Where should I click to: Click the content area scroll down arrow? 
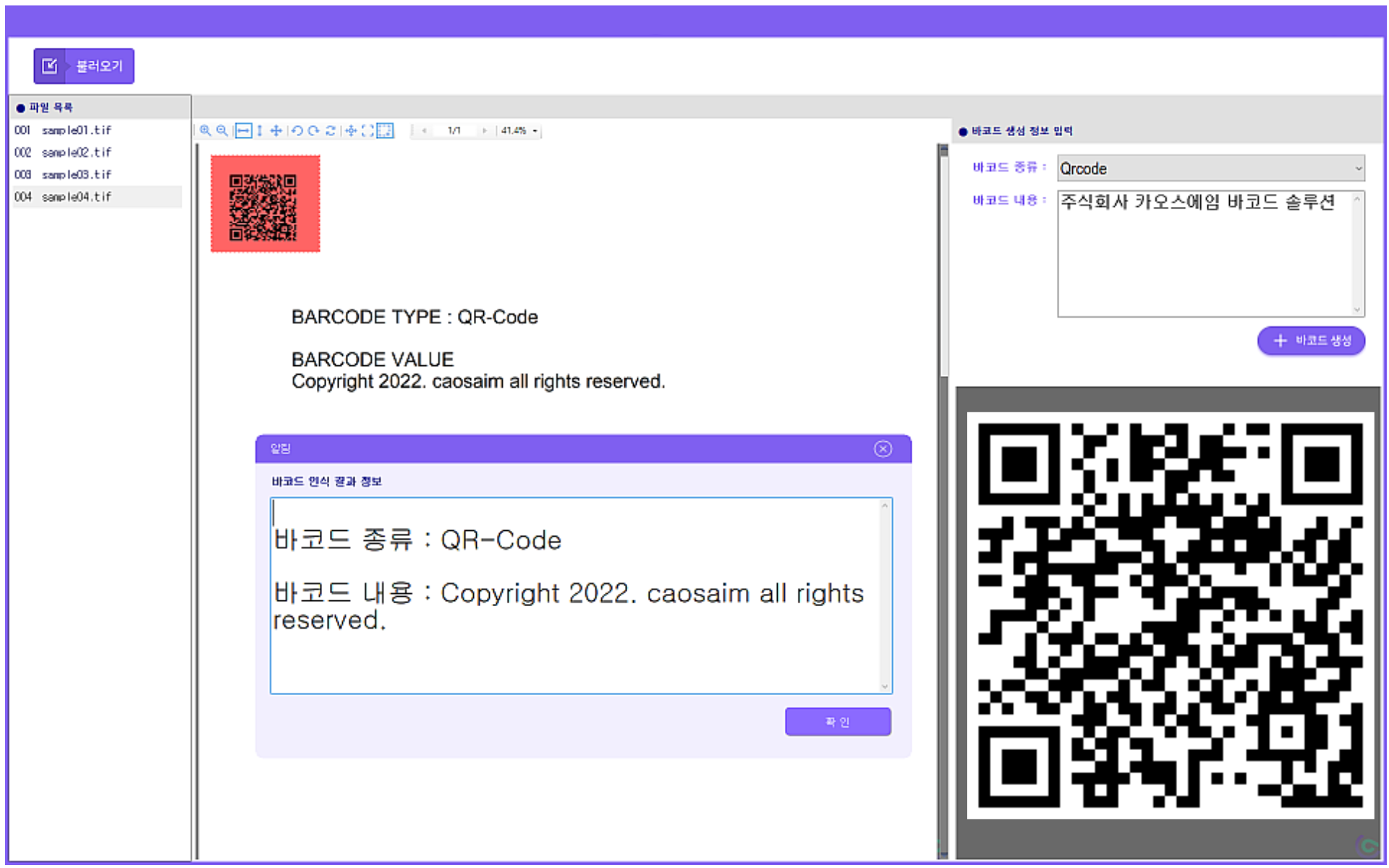(1357, 310)
